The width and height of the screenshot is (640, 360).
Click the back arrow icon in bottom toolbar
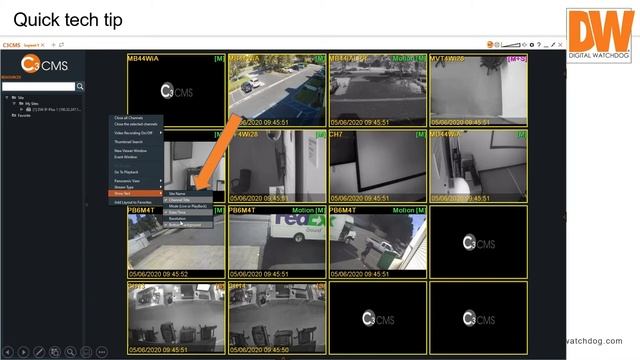8,351
